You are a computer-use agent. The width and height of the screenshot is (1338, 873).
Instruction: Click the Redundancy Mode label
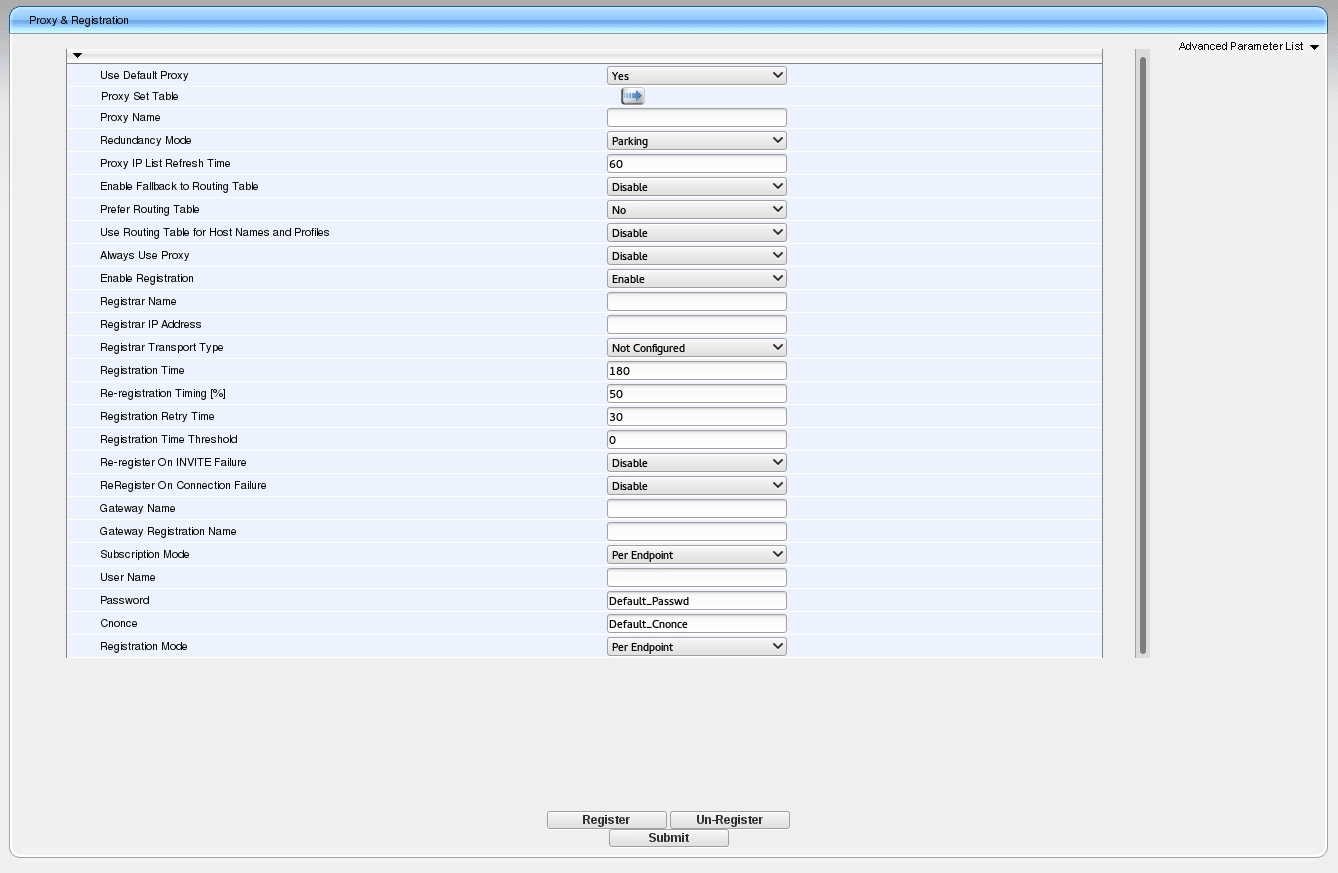tap(146, 140)
